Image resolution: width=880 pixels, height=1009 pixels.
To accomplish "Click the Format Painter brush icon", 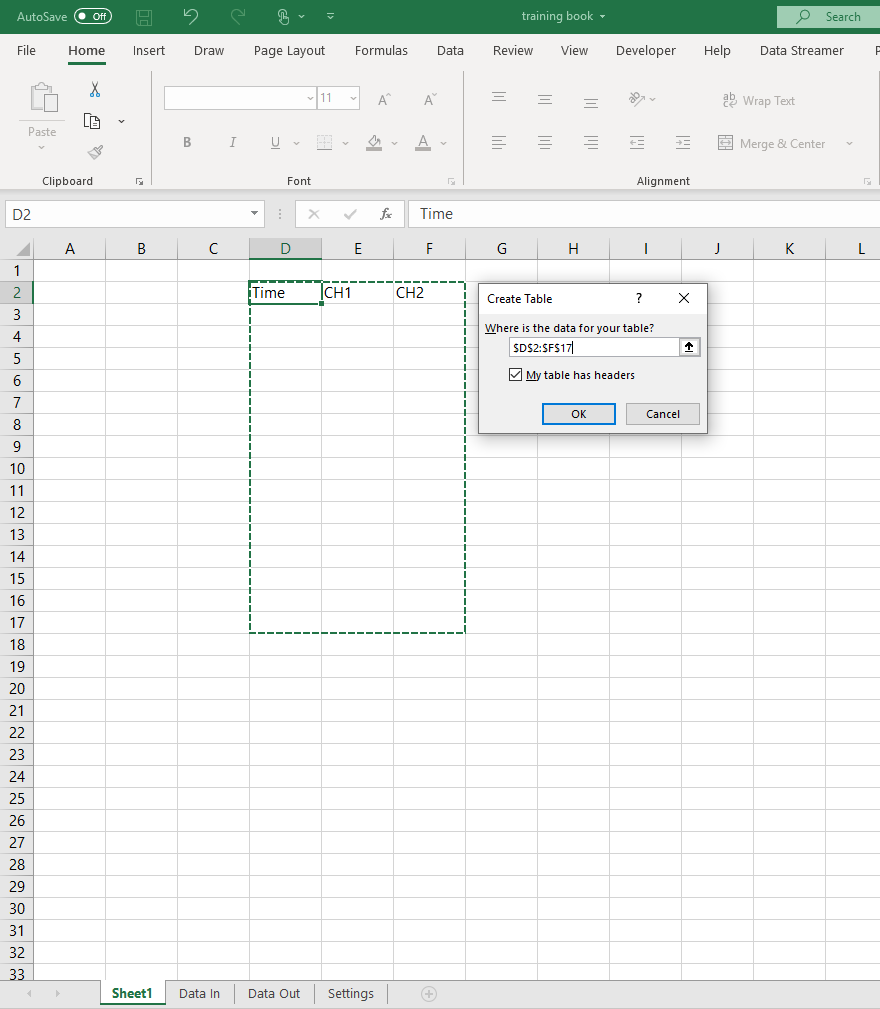I will click(x=95, y=152).
